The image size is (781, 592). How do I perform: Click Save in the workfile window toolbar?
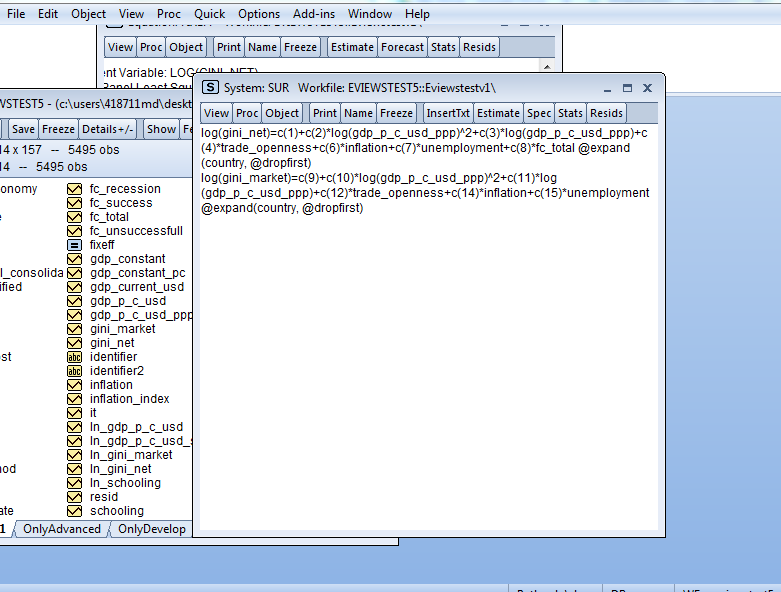(x=23, y=129)
